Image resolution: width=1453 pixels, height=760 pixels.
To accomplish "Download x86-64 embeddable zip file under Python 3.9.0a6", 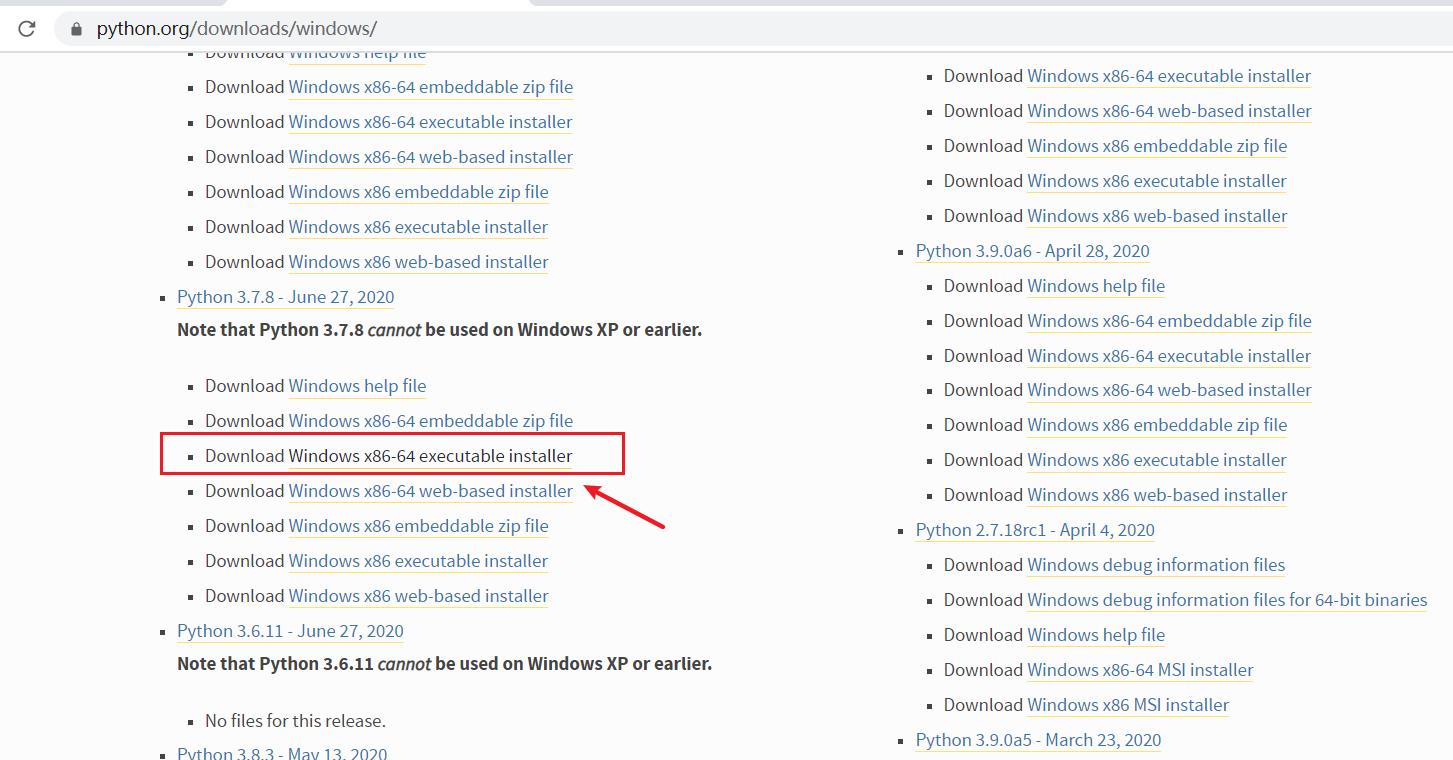I will point(1169,321).
